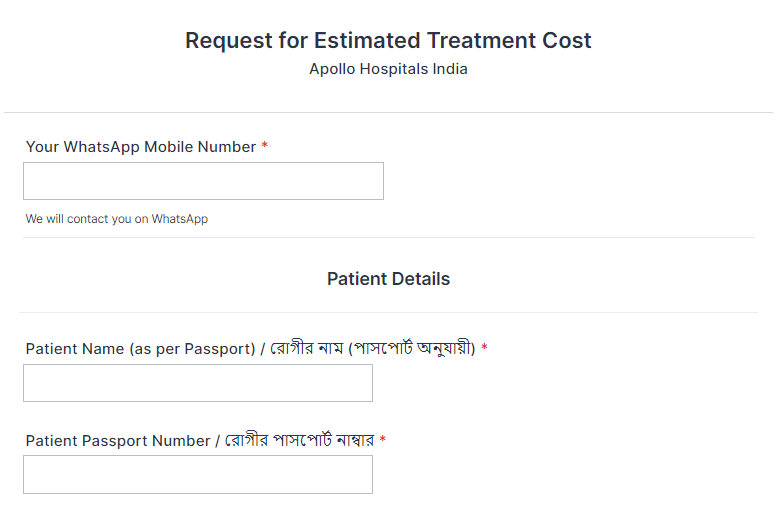Select the Patient Passport Number input box
The height and width of the screenshot is (508, 778).
pyautogui.click(x=197, y=474)
